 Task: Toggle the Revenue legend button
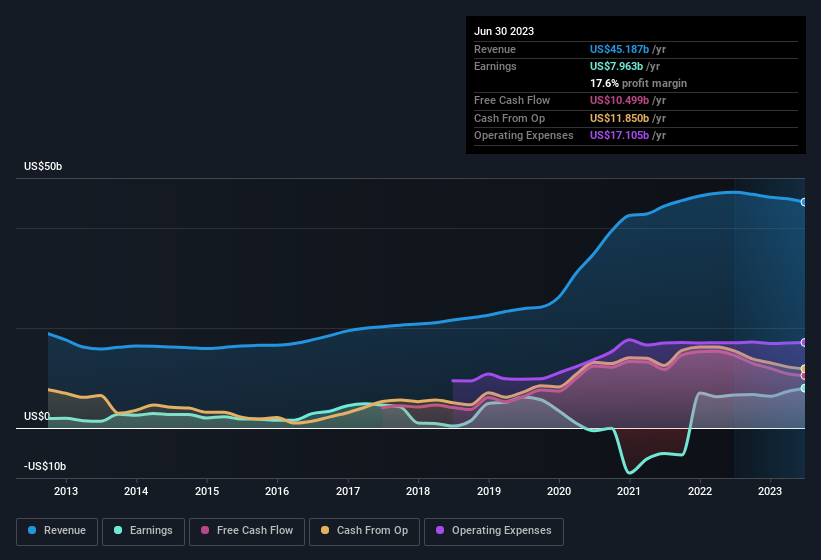pos(57,531)
